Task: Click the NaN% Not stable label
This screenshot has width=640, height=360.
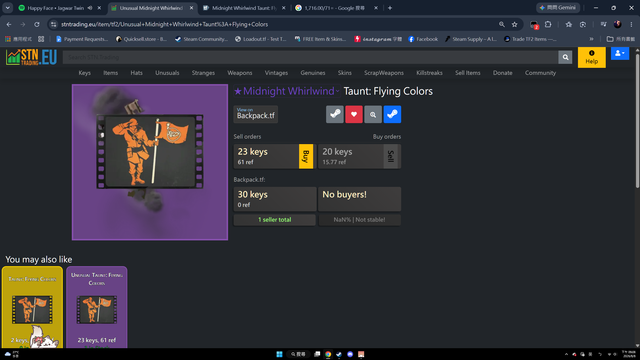Action: click(359, 220)
